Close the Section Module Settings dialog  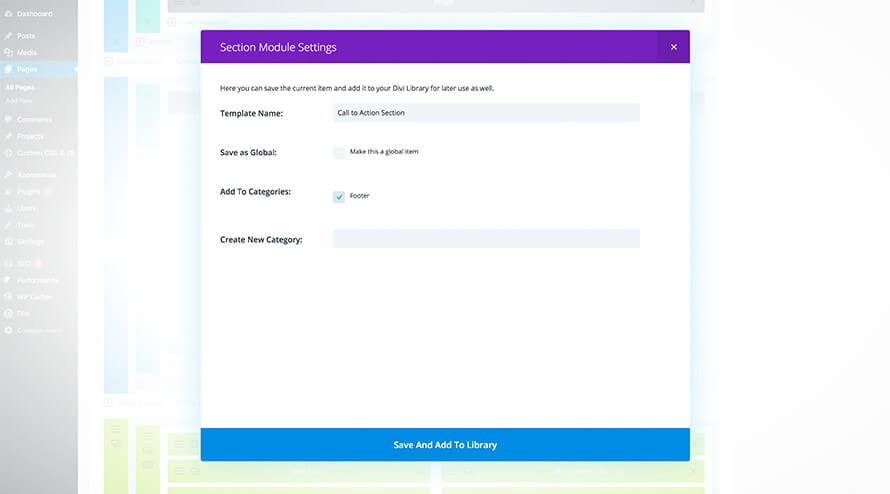(x=673, y=47)
